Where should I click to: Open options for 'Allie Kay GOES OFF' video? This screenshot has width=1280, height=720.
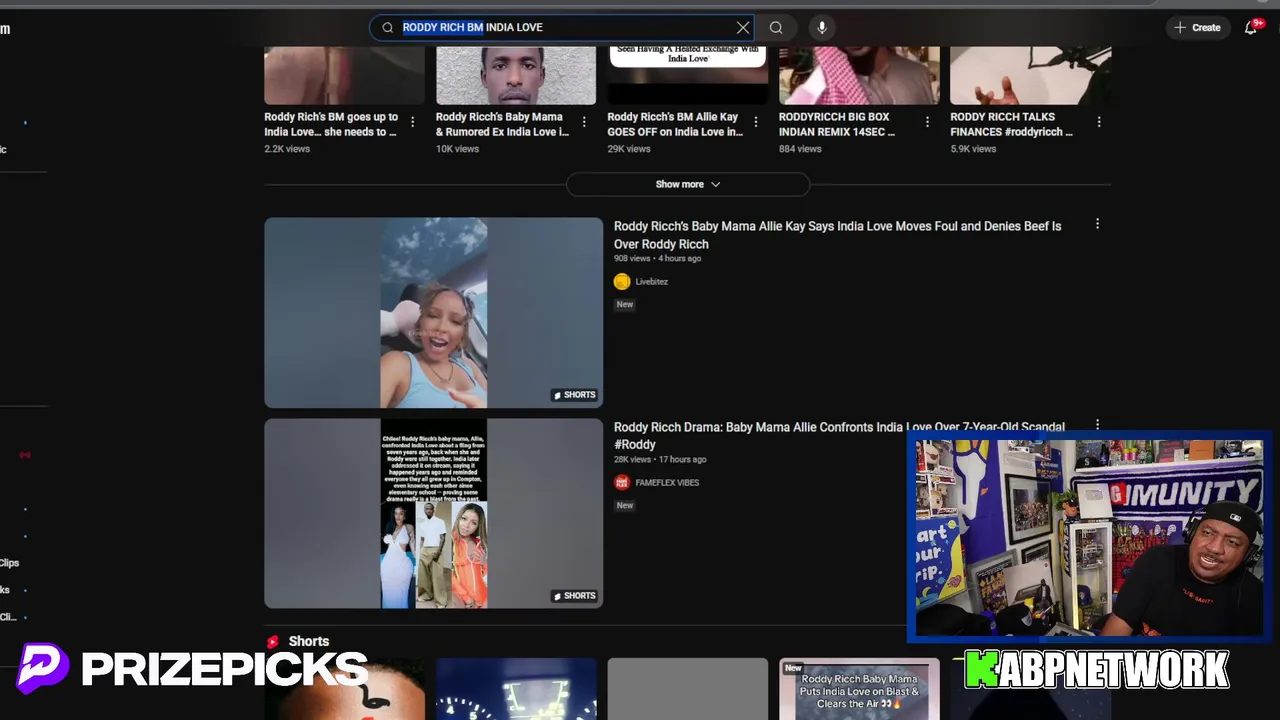point(756,122)
